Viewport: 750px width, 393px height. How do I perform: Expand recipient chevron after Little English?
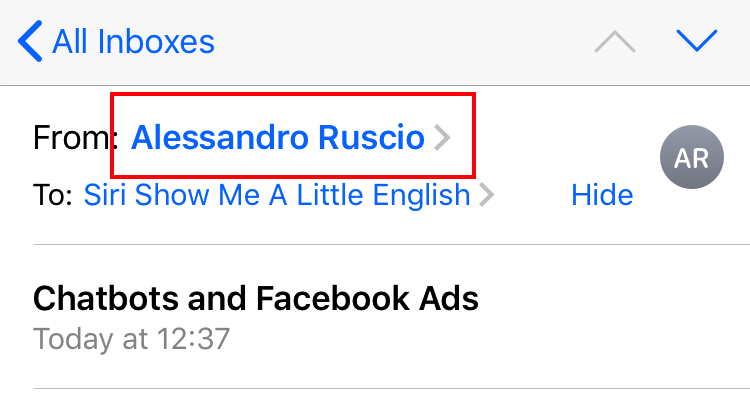coord(486,195)
